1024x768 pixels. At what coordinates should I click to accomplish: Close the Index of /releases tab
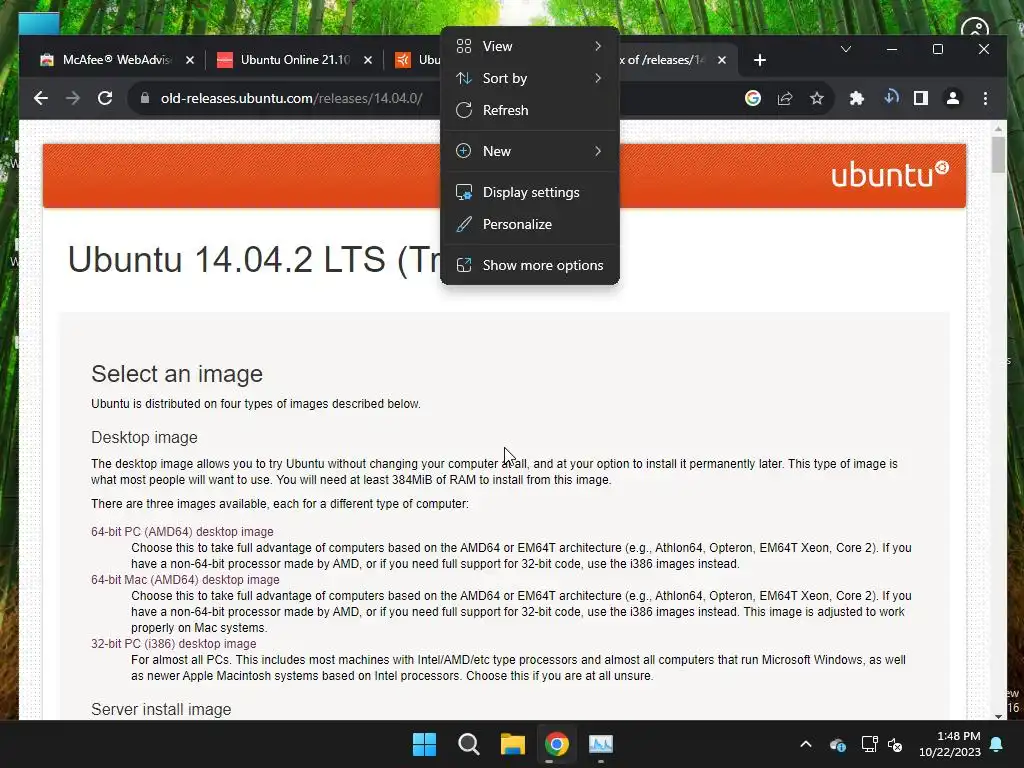click(722, 60)
